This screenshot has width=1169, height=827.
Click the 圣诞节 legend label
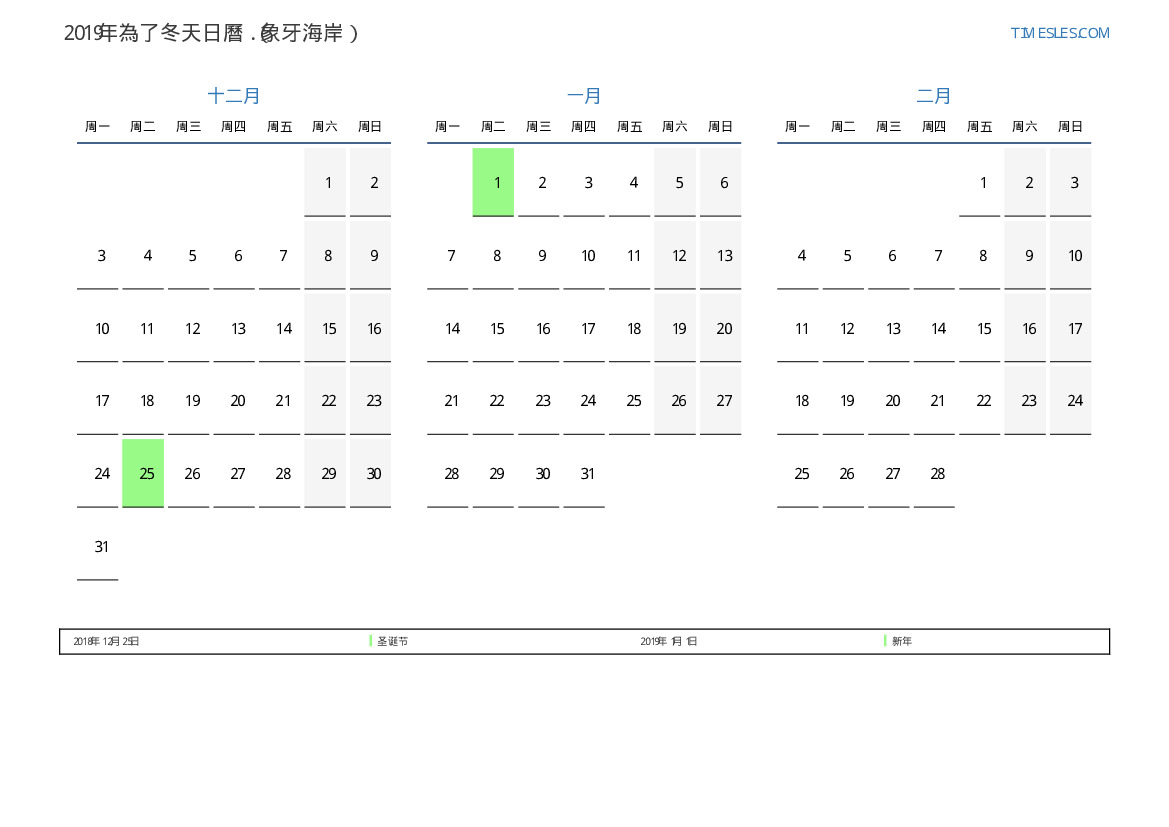(392, 641)
